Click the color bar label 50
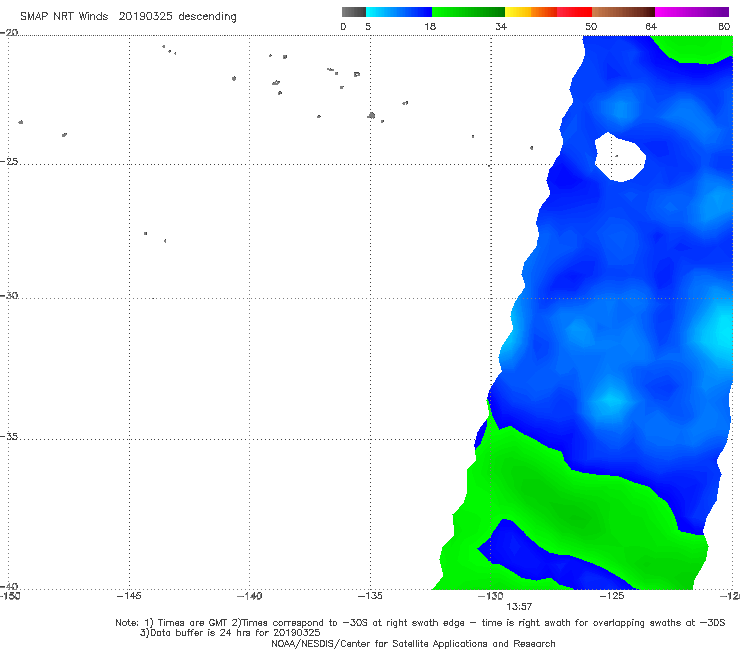The height and width of the screenshot is (650, 740). point(591,26)
